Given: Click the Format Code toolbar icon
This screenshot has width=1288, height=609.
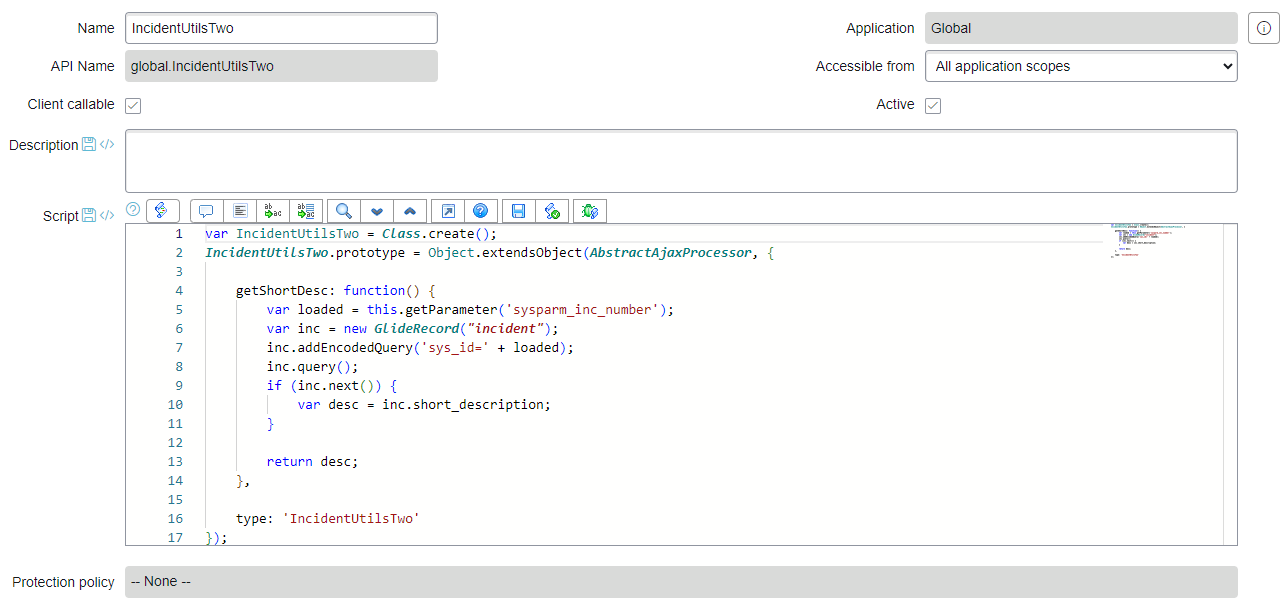Looking at the screenshot, I should coord(240,211).
